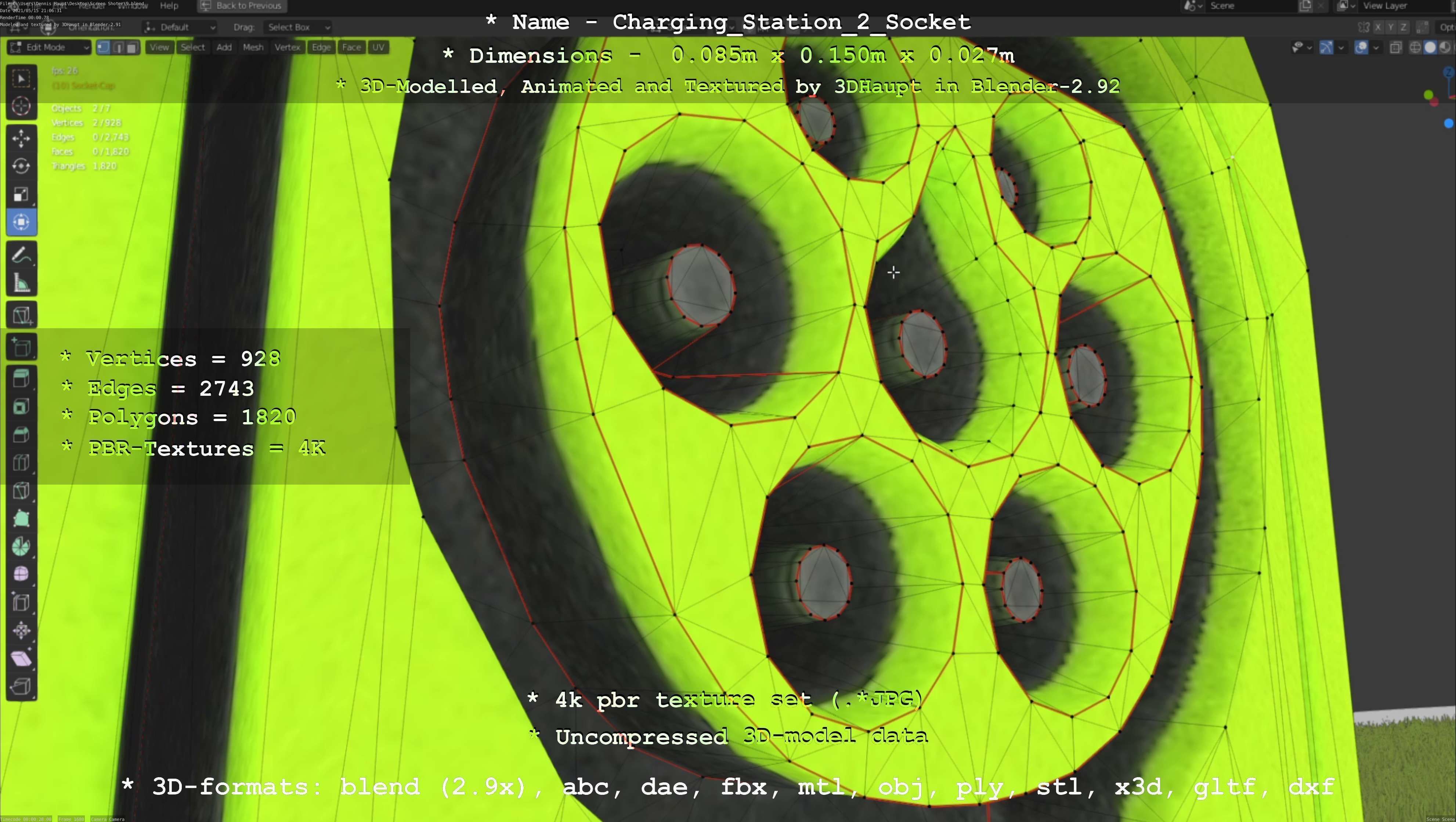This screenshot has height=822, width=1456.
Task: Open the Drag Select Box dropdown
Action: point(297,27)
